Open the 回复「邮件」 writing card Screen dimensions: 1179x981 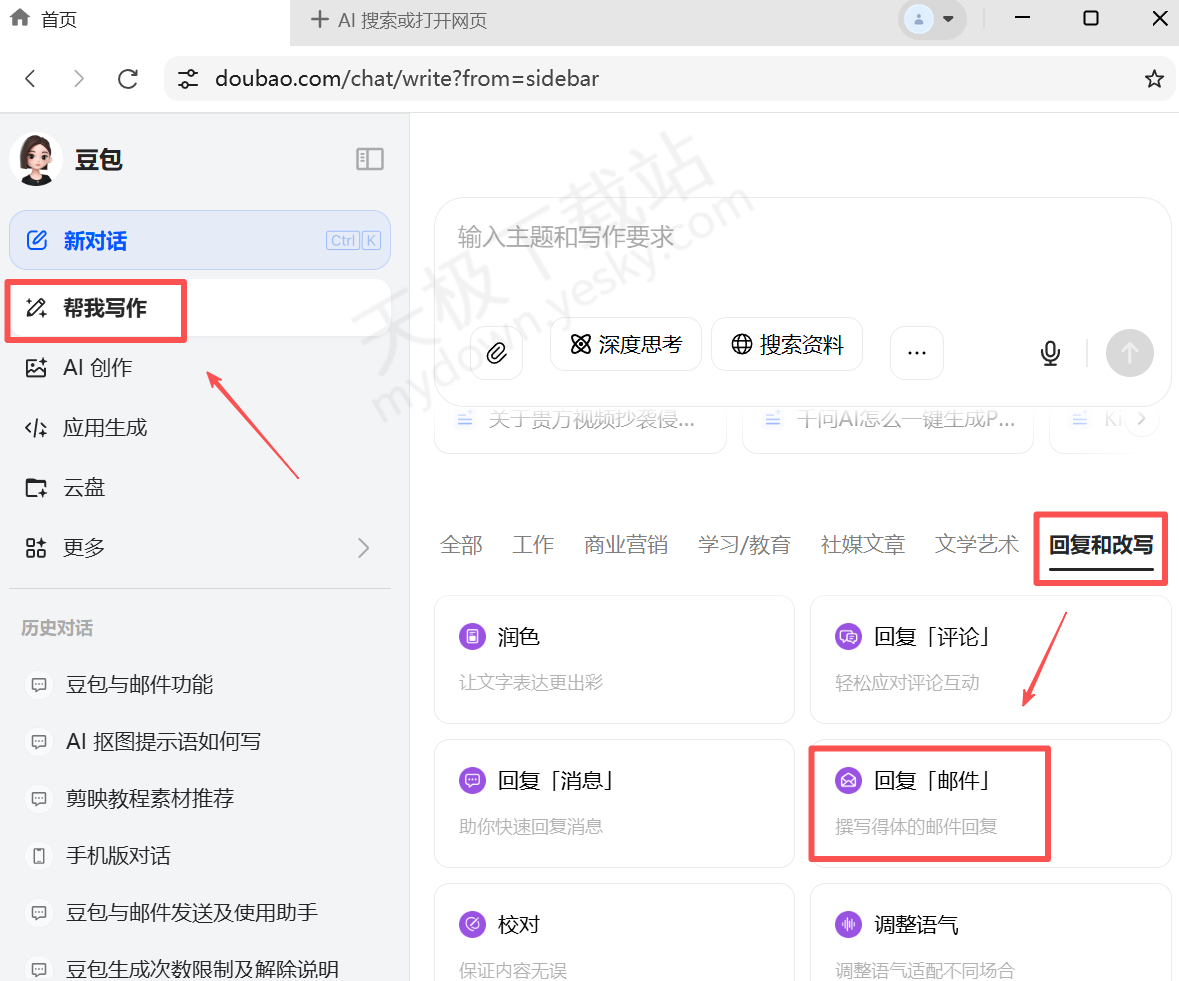pyautogui.click(x=929, y=803)
